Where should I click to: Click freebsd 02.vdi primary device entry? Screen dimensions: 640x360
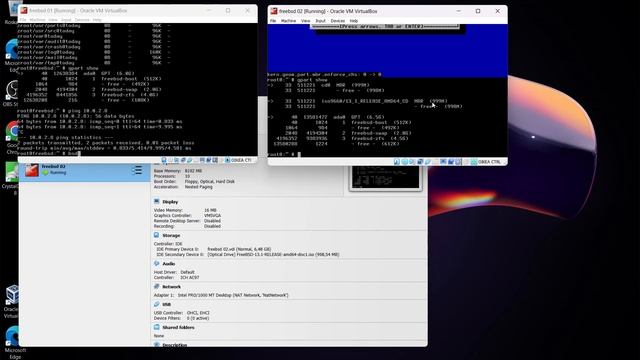click(239, 249)
